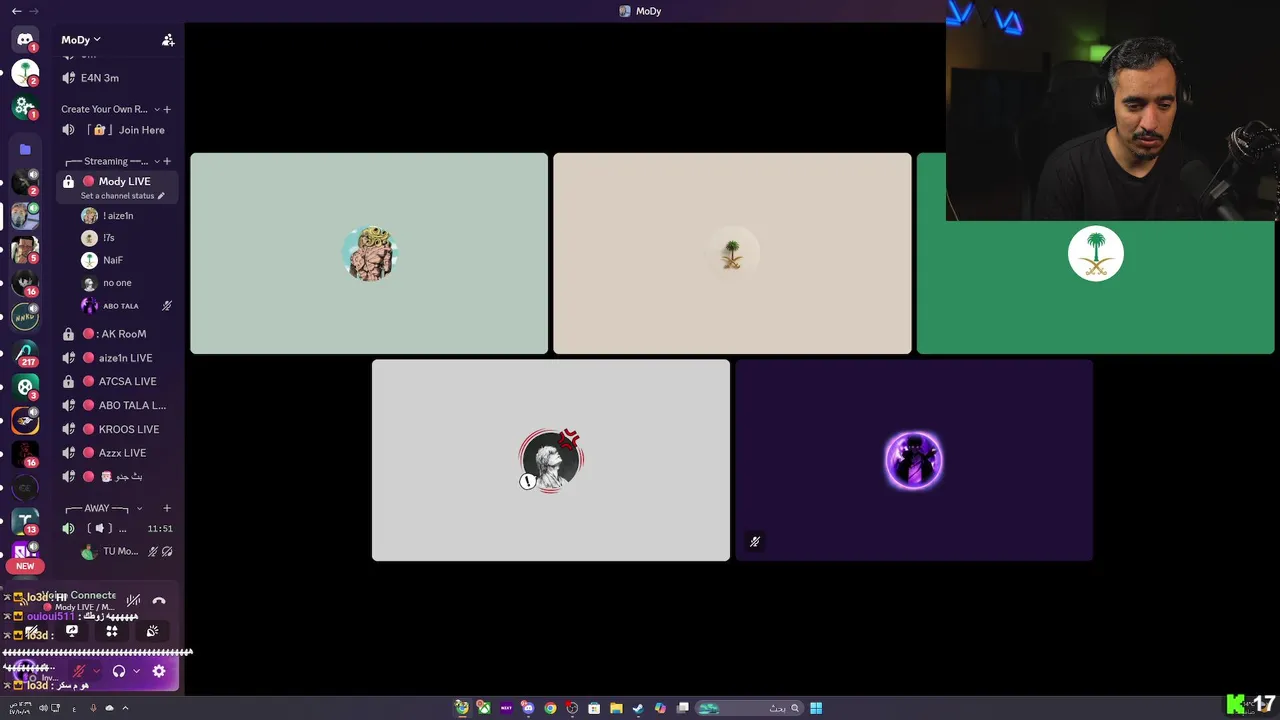Open File Explorer from the taskbar
Image resolution: width=1280 pixels, height=720 pixels.
pos(616,708)
